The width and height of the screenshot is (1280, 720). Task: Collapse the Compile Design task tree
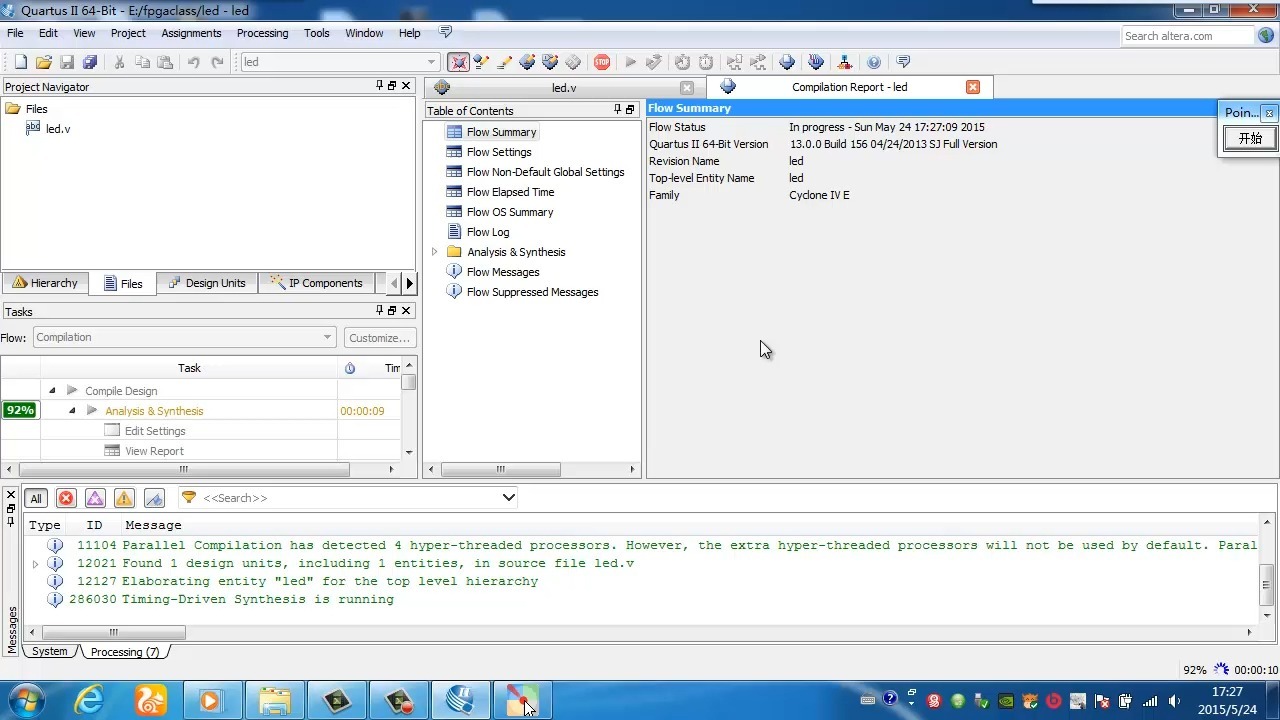pos(52,391)
